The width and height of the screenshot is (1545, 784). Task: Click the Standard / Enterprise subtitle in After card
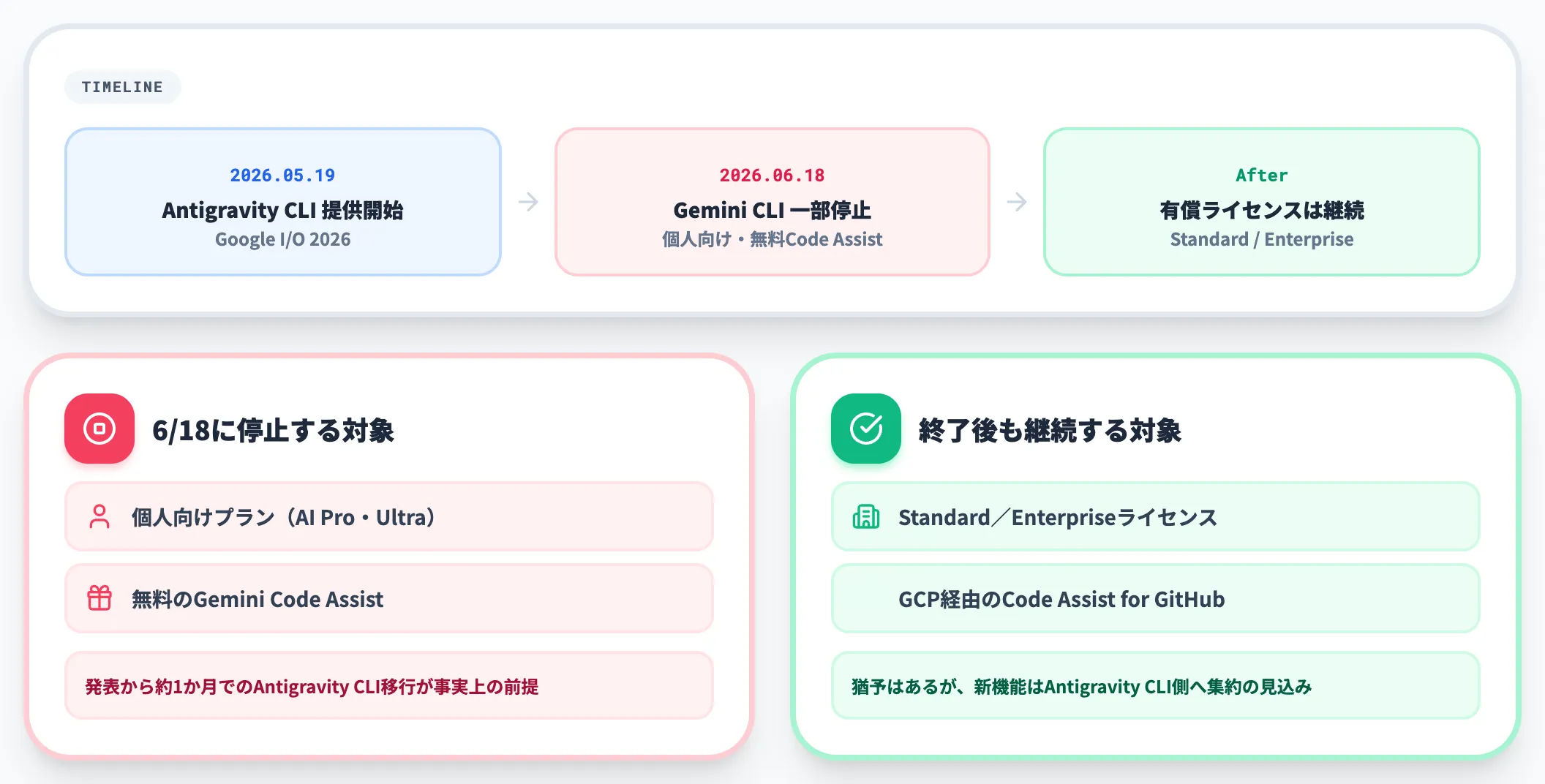pos(1262,239)
